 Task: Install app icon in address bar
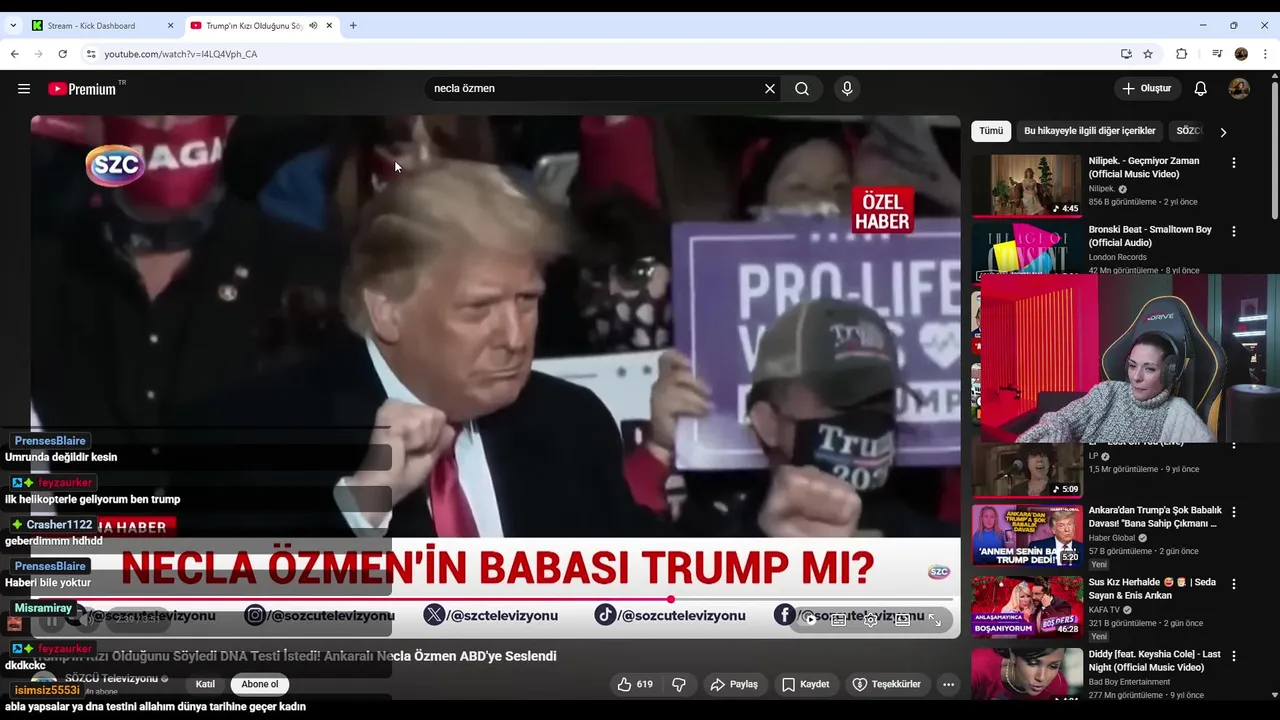tap(1126, 54)
